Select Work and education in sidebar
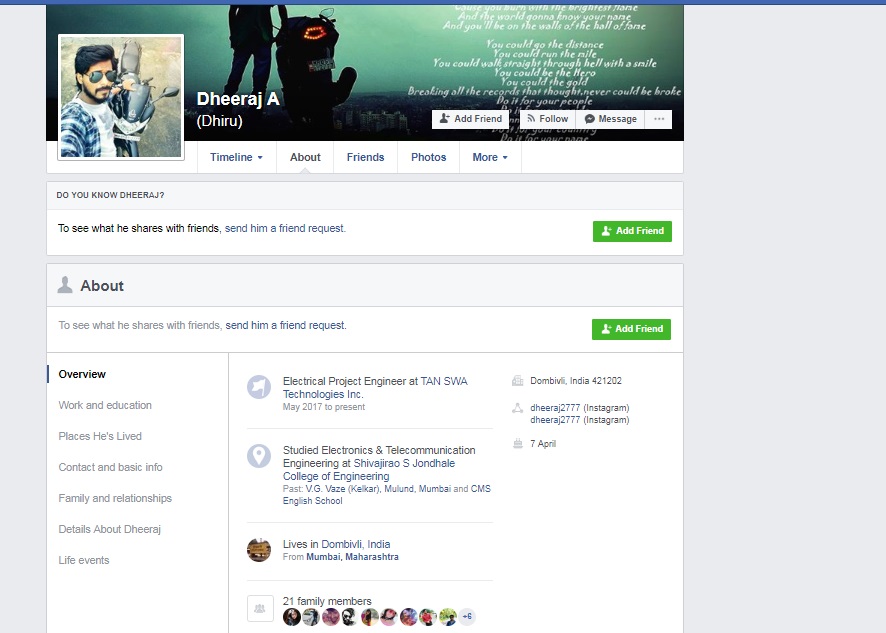 (105, 405)
